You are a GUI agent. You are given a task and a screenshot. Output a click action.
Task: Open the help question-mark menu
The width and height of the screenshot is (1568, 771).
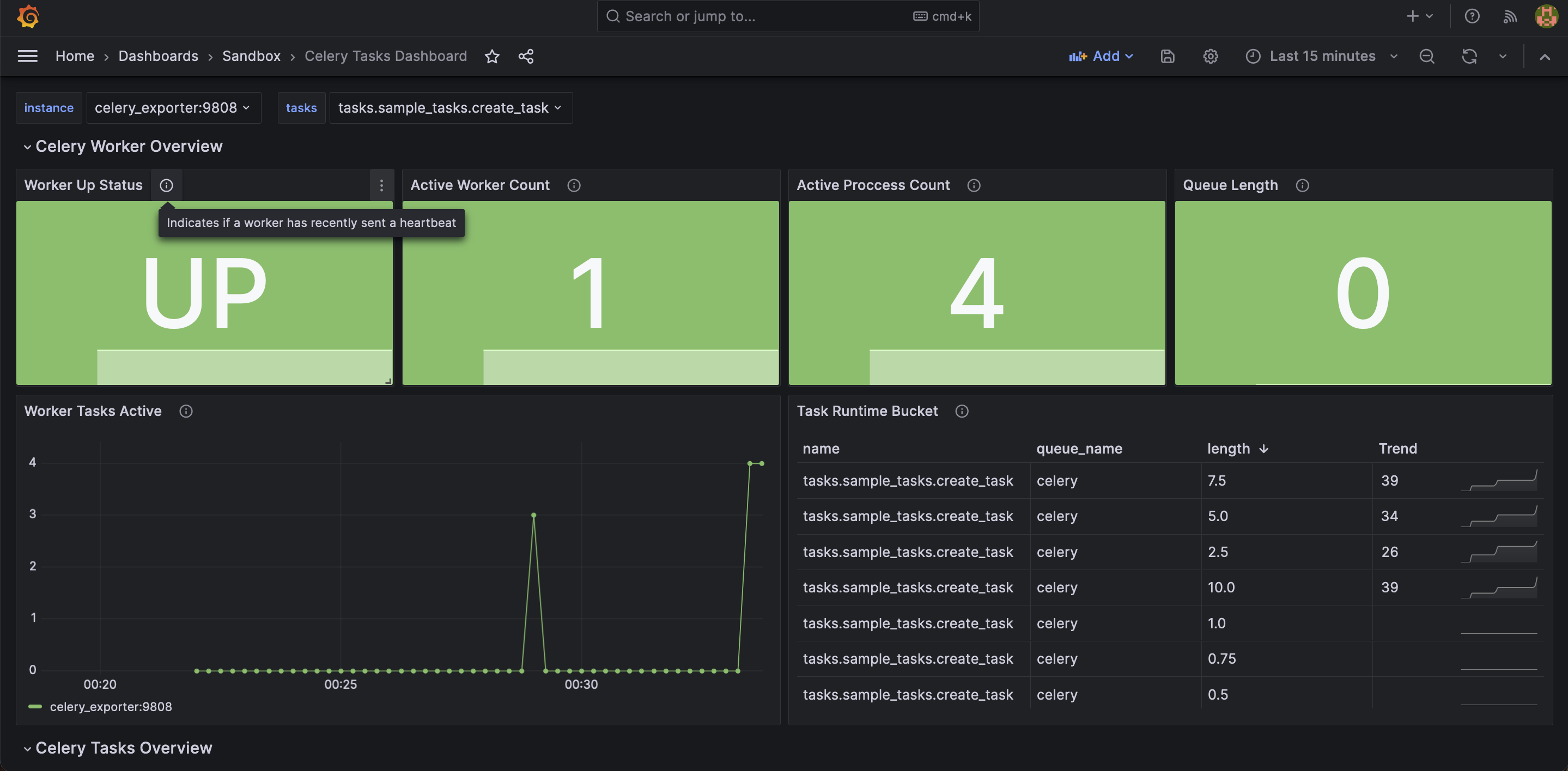1472,16
